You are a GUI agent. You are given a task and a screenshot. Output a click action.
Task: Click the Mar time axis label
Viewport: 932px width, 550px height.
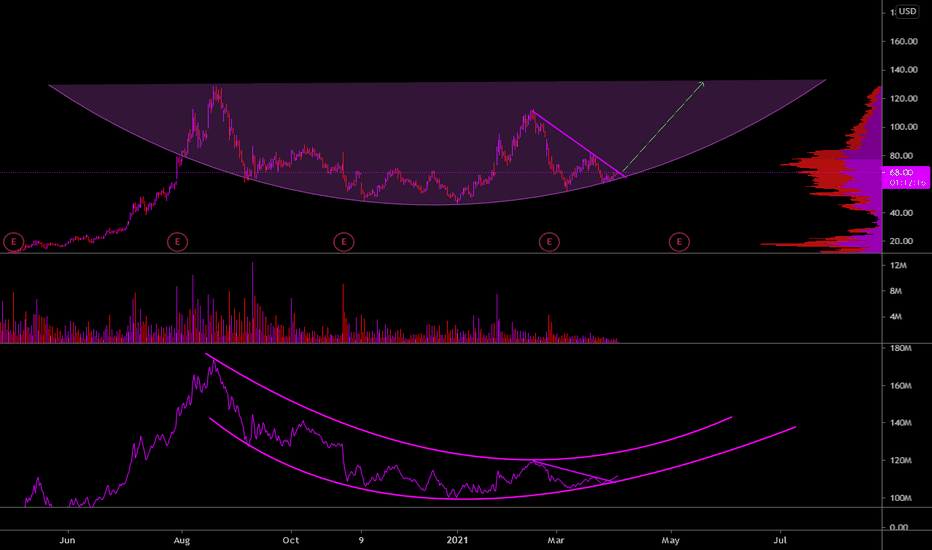(x=556, y=540)
